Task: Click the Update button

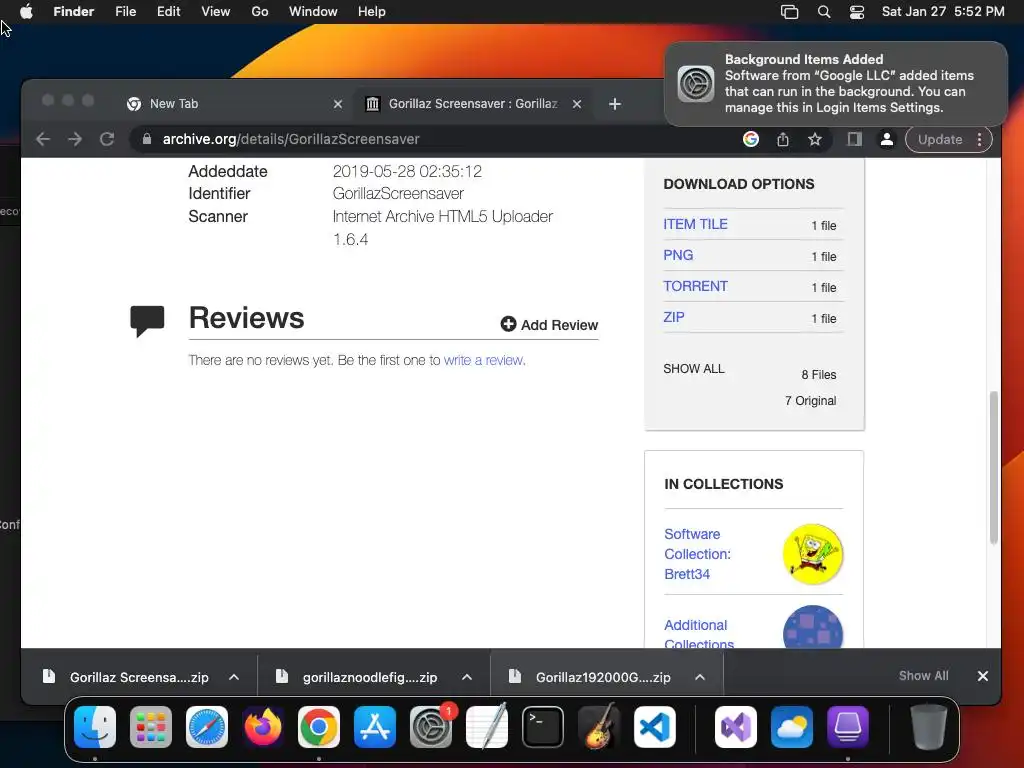Action: (x=940, y=139)
